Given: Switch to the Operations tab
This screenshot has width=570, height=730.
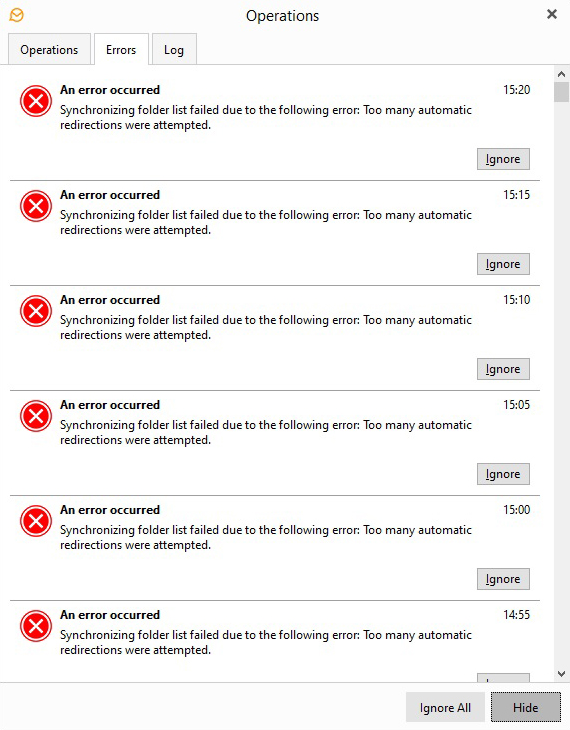Looking at the screenshot, I should tap(49, 49).
